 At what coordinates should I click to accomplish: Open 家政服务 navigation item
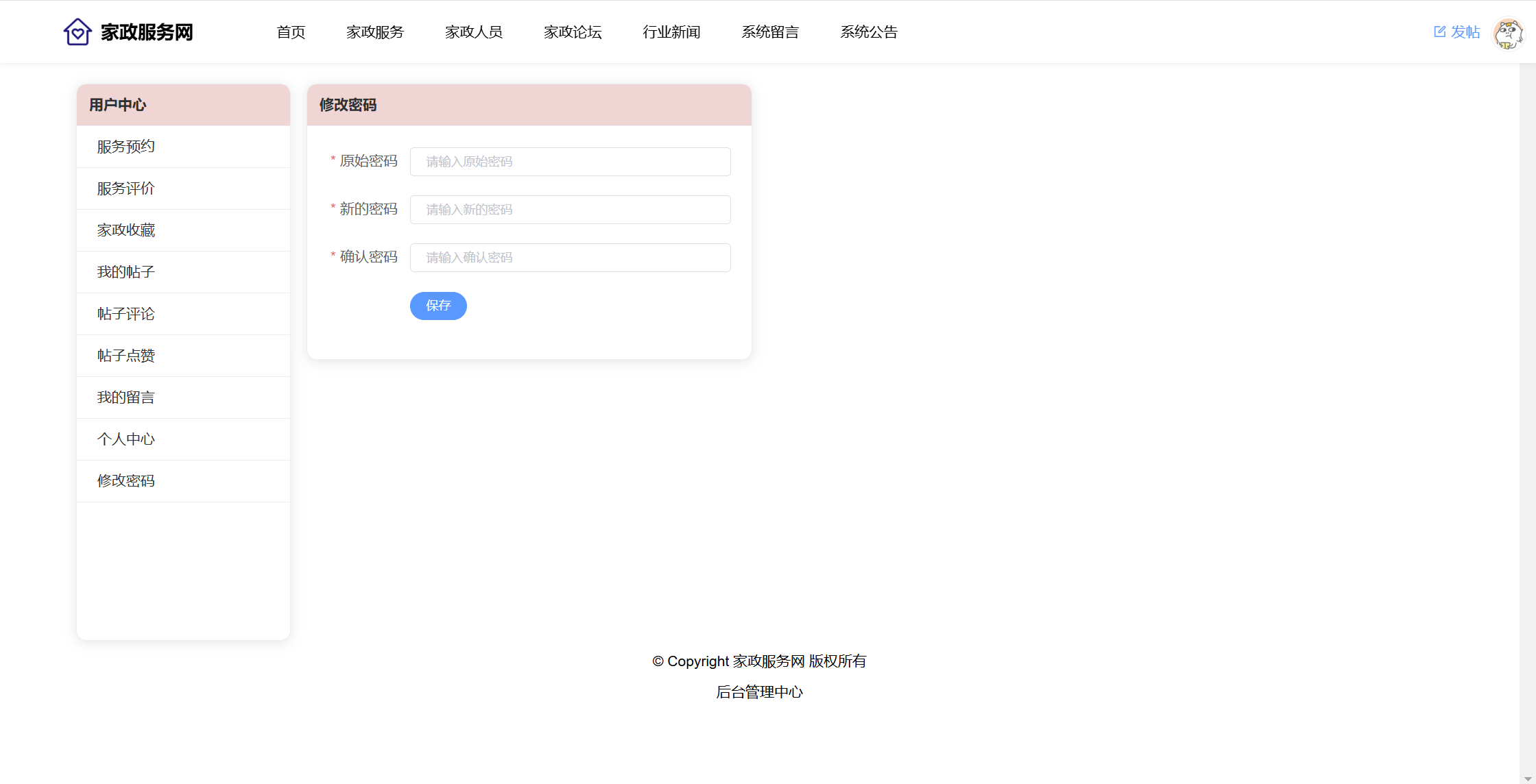tap(375, 32)
